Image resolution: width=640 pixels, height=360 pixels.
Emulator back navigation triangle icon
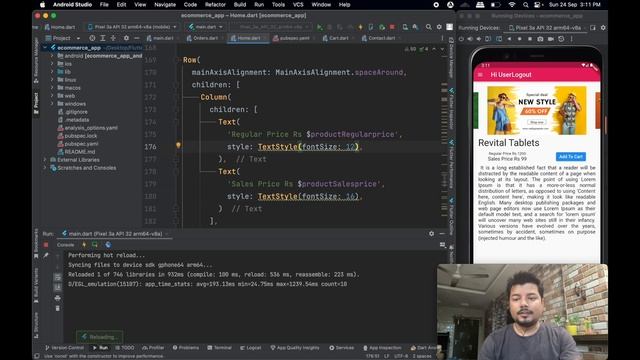coord(509,39)
